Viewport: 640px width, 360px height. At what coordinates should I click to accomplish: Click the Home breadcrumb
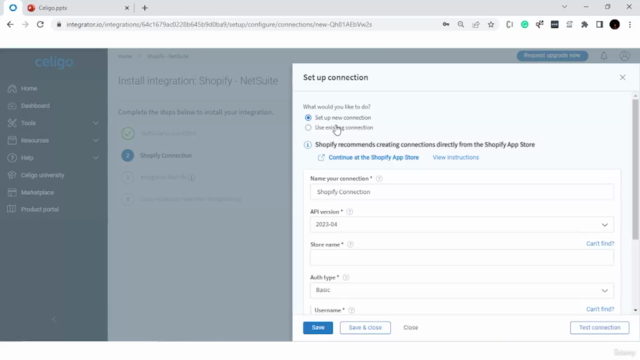tap(125, 56)
